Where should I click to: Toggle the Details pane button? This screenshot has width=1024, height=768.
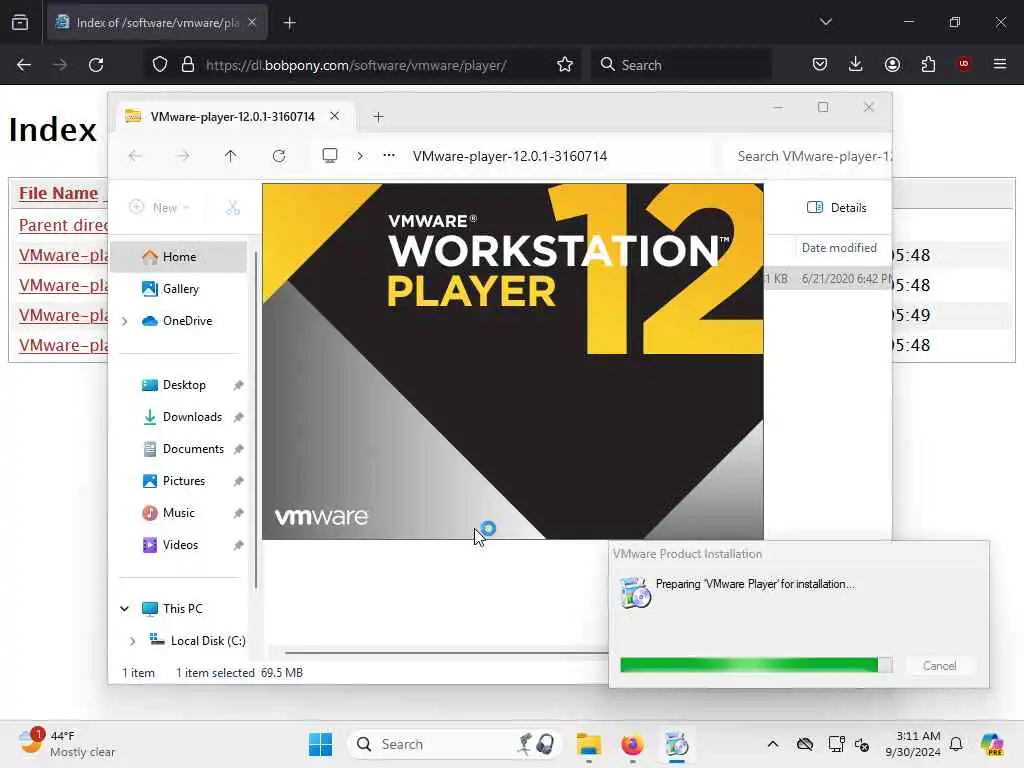tap(837, 208)
